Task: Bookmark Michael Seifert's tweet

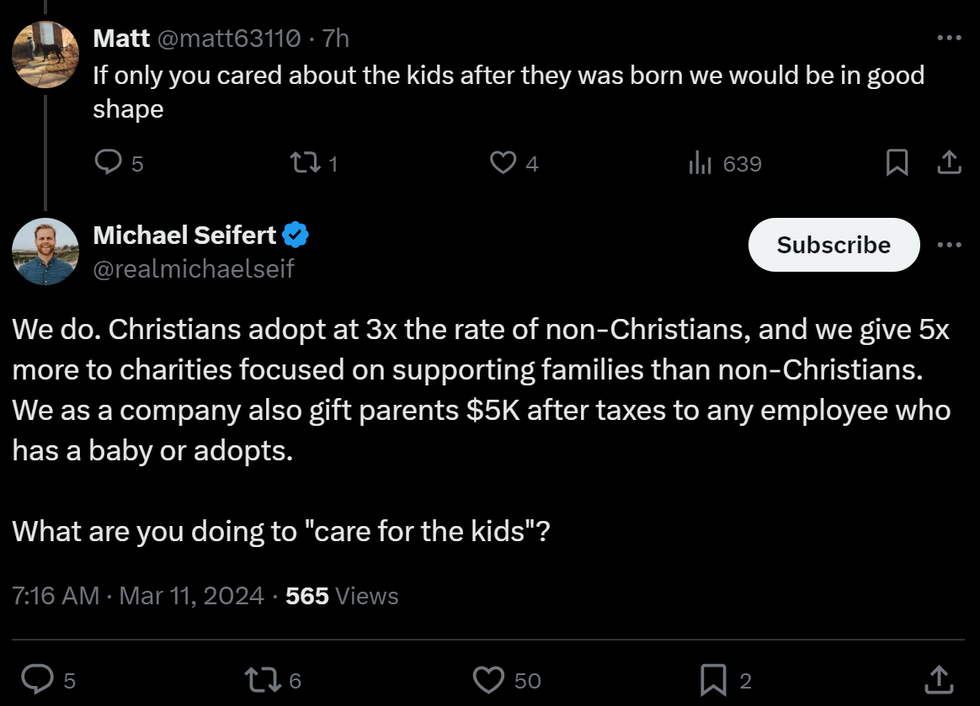Action: (x=713, y=680)
